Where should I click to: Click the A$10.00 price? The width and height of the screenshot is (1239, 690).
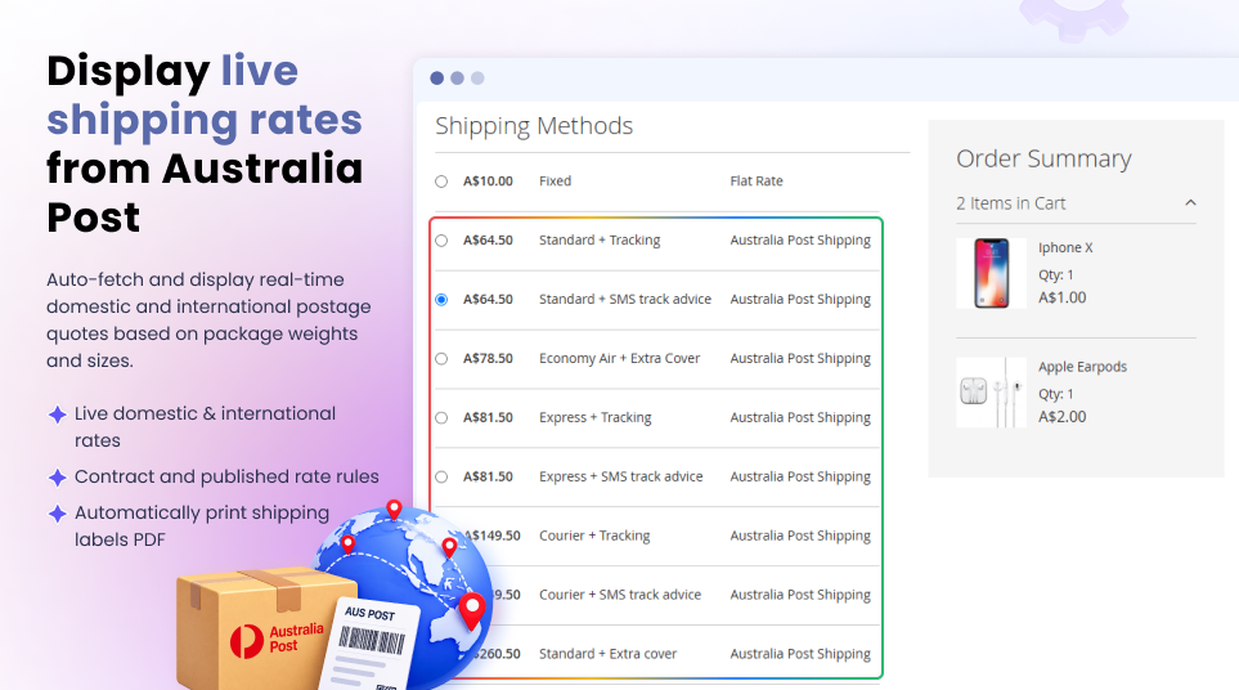(488, 182)
